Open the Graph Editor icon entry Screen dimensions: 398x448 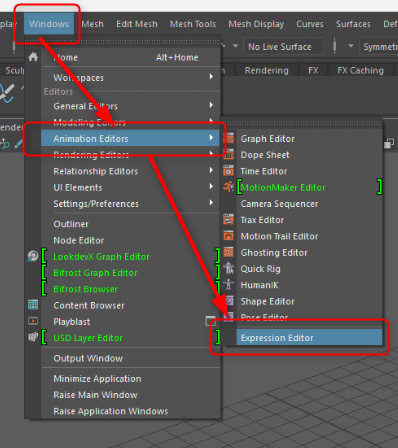point(228,138)
